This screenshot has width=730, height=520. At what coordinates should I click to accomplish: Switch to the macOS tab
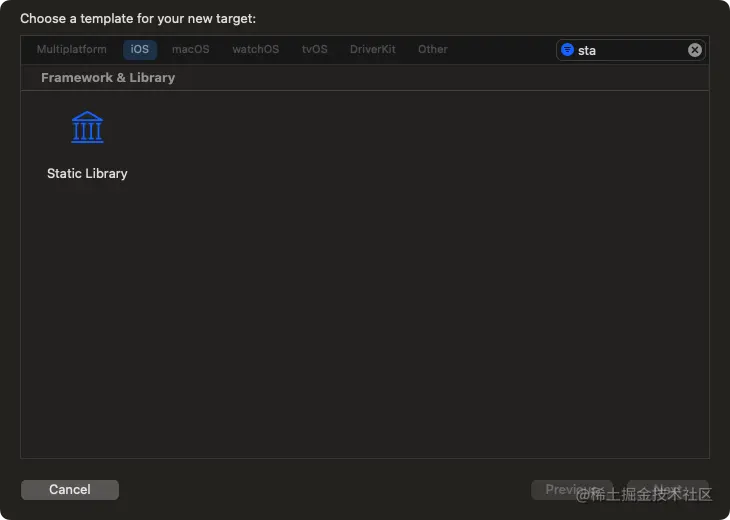190,49
